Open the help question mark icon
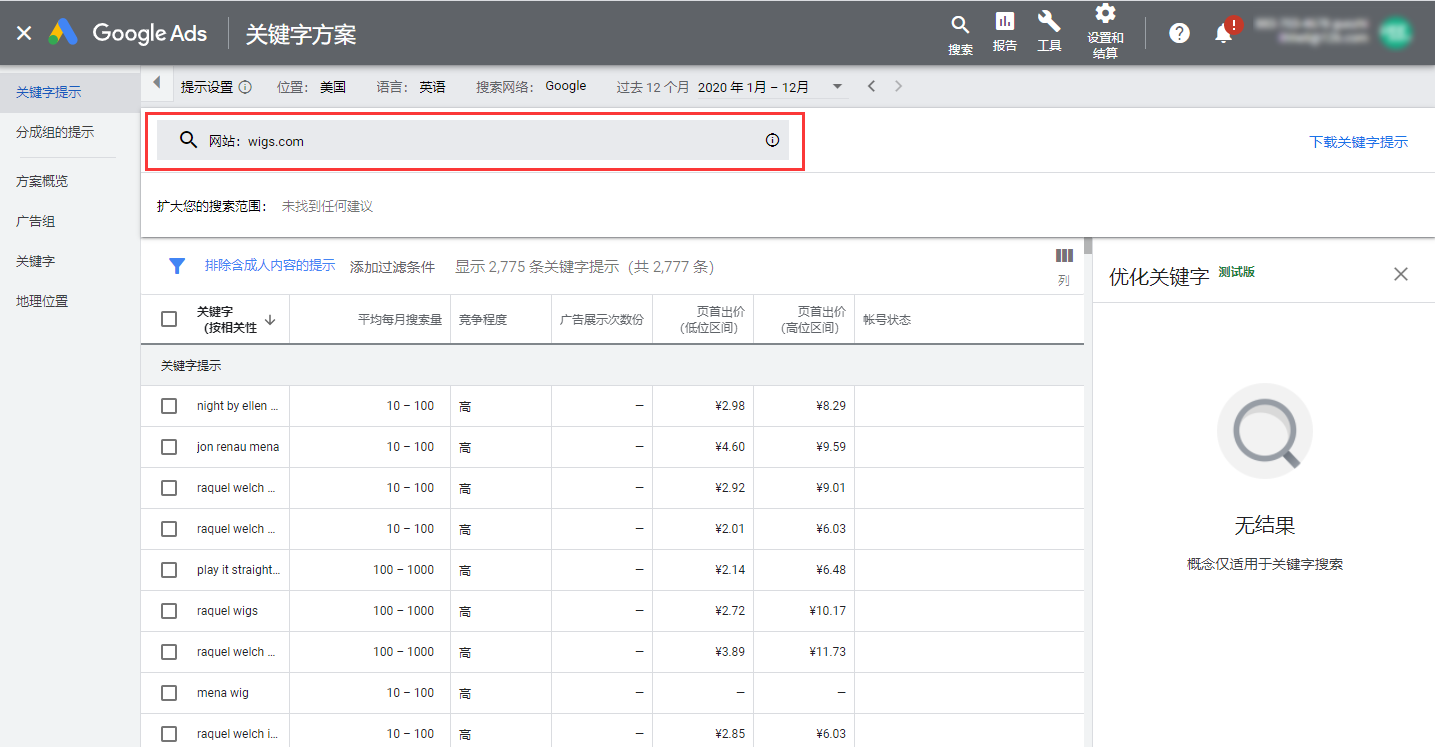Viewport: 1435px width, 747px height. click(x=1179, y=33)
